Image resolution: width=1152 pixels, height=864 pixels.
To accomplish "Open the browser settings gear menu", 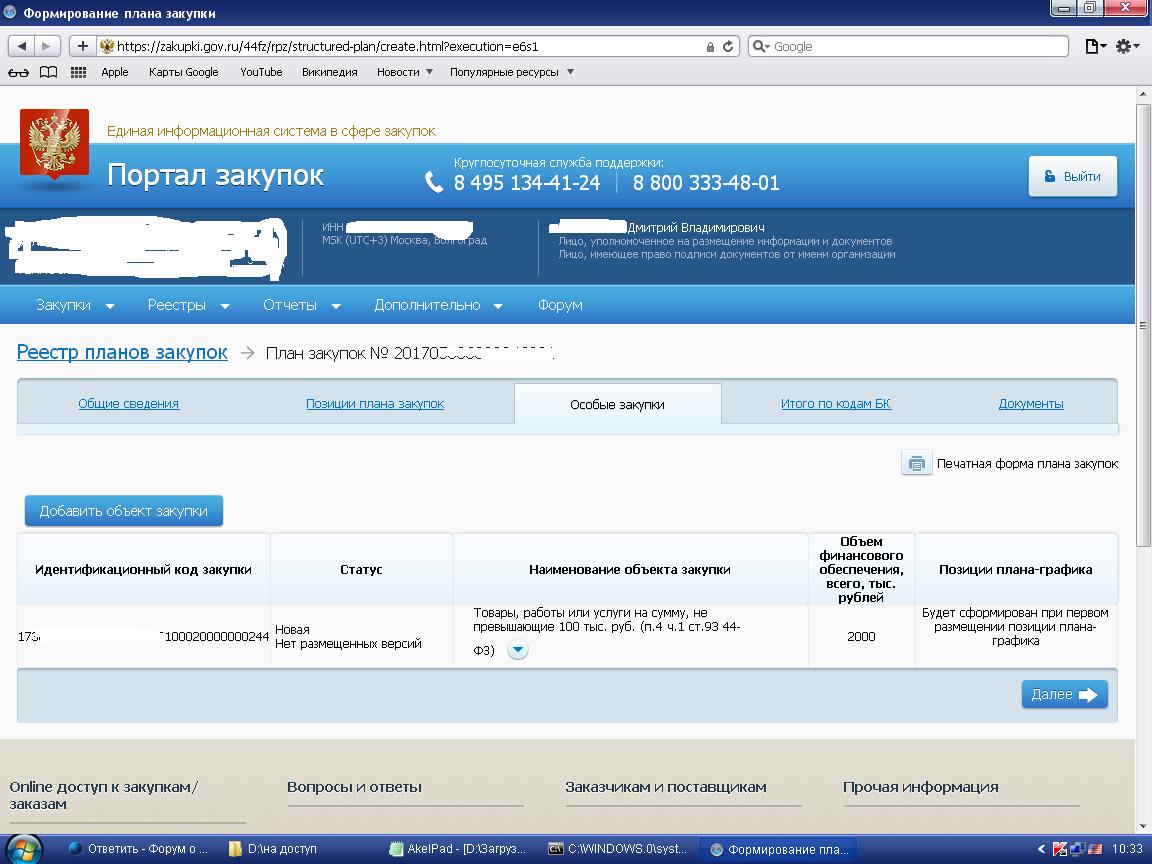I will (x=1127, y=46).
